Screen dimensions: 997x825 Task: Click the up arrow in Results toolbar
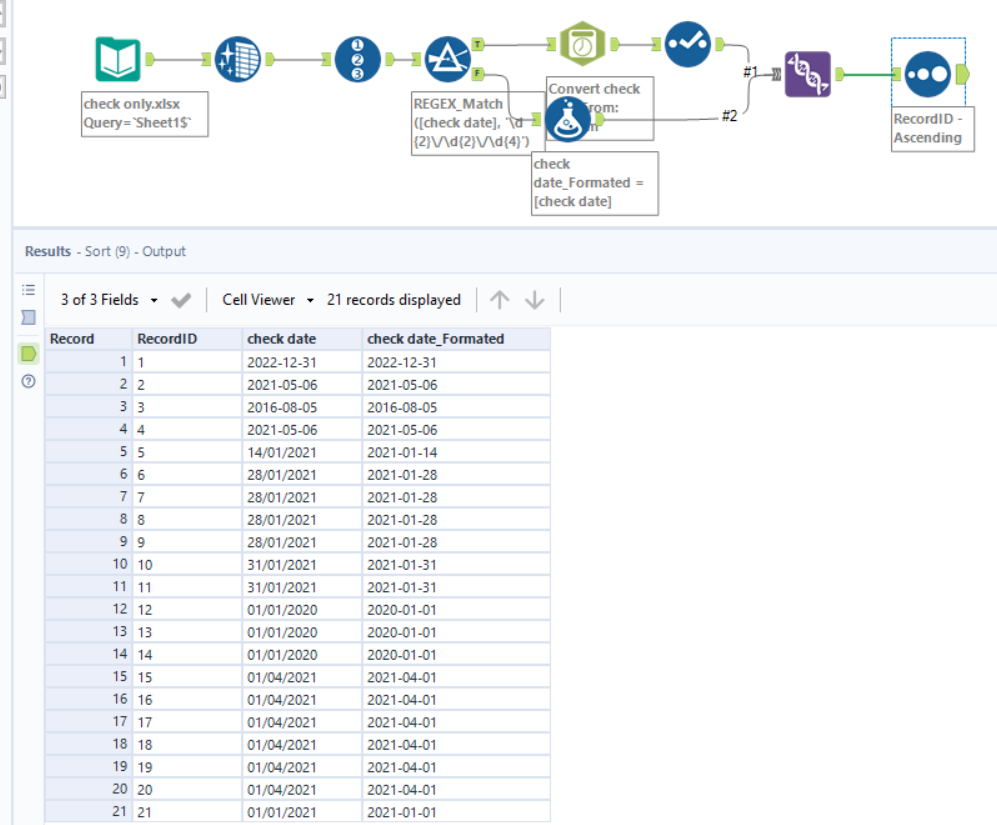click(x=500, y=300)
